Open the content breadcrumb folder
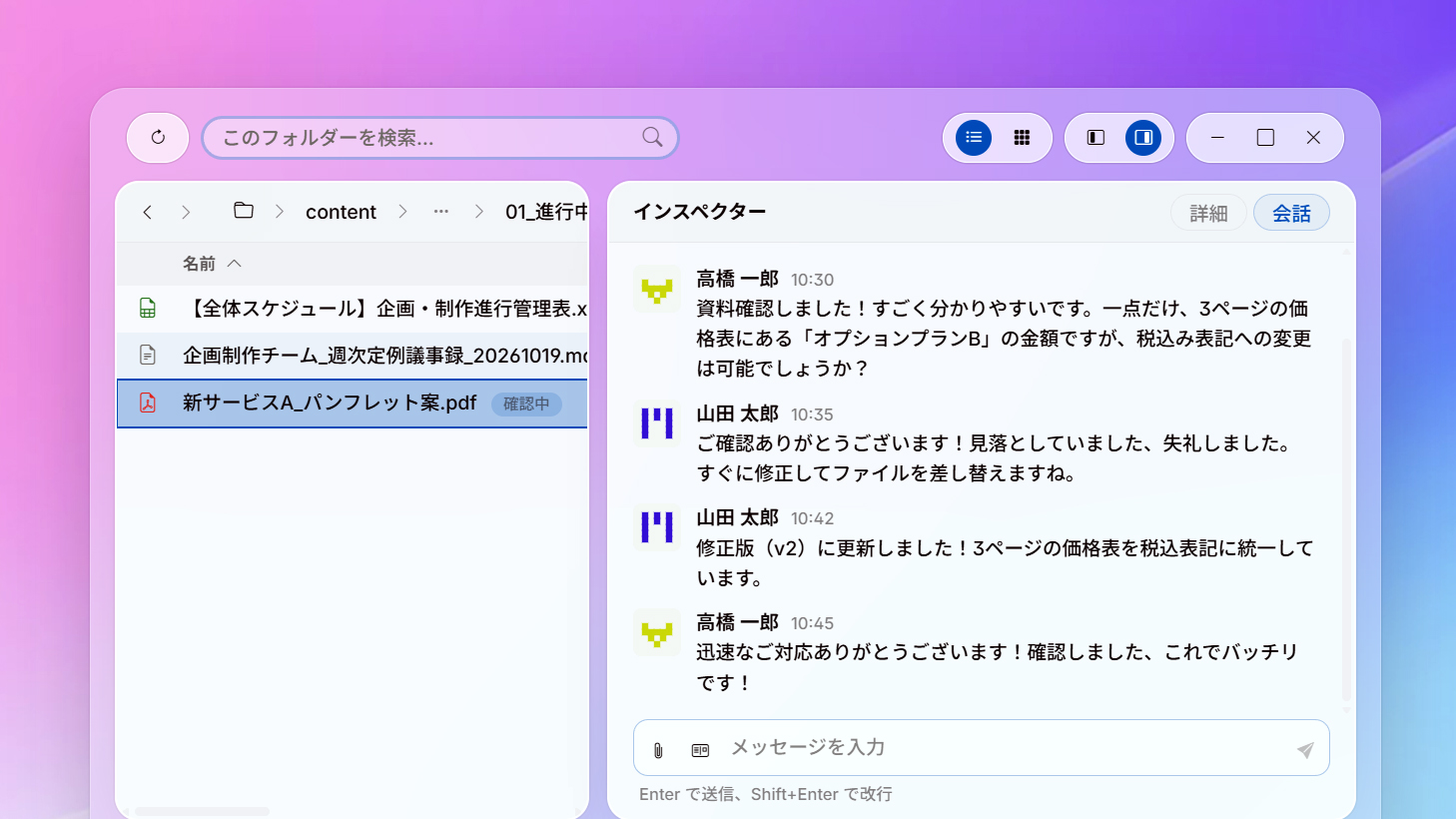 341,212
